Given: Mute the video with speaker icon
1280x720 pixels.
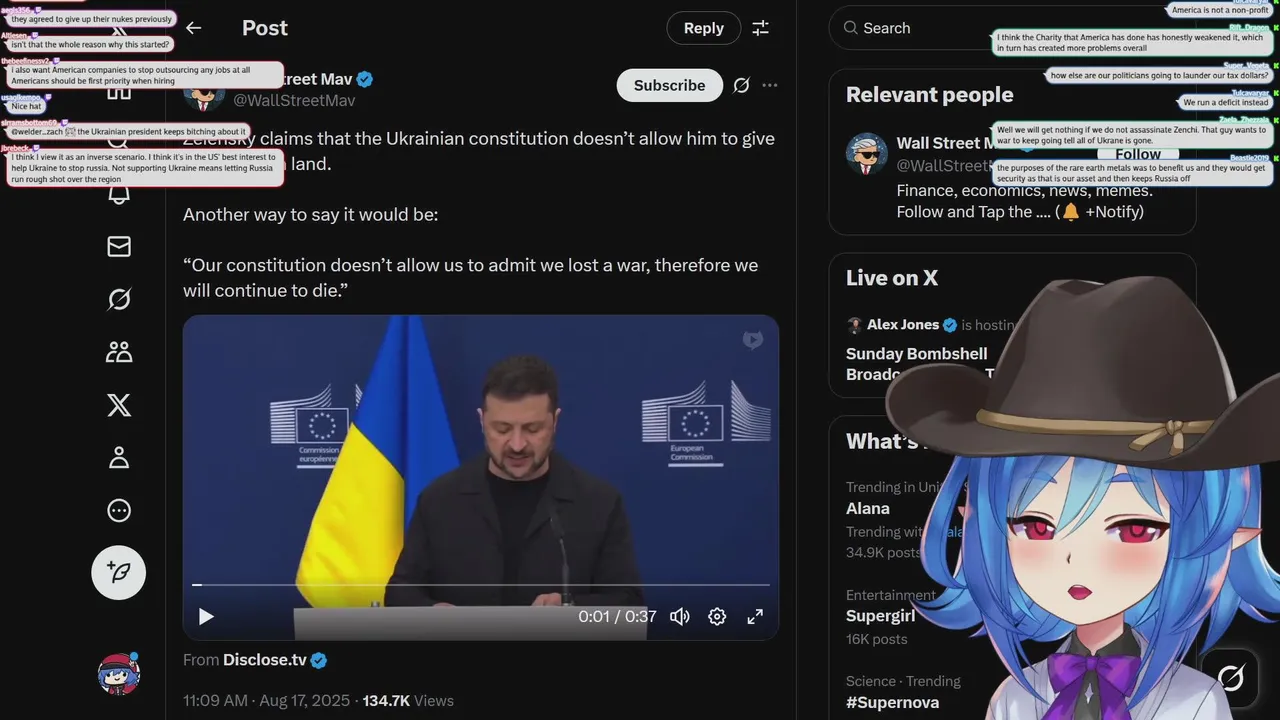Looking at the screenshot, I should coord(680,617).
